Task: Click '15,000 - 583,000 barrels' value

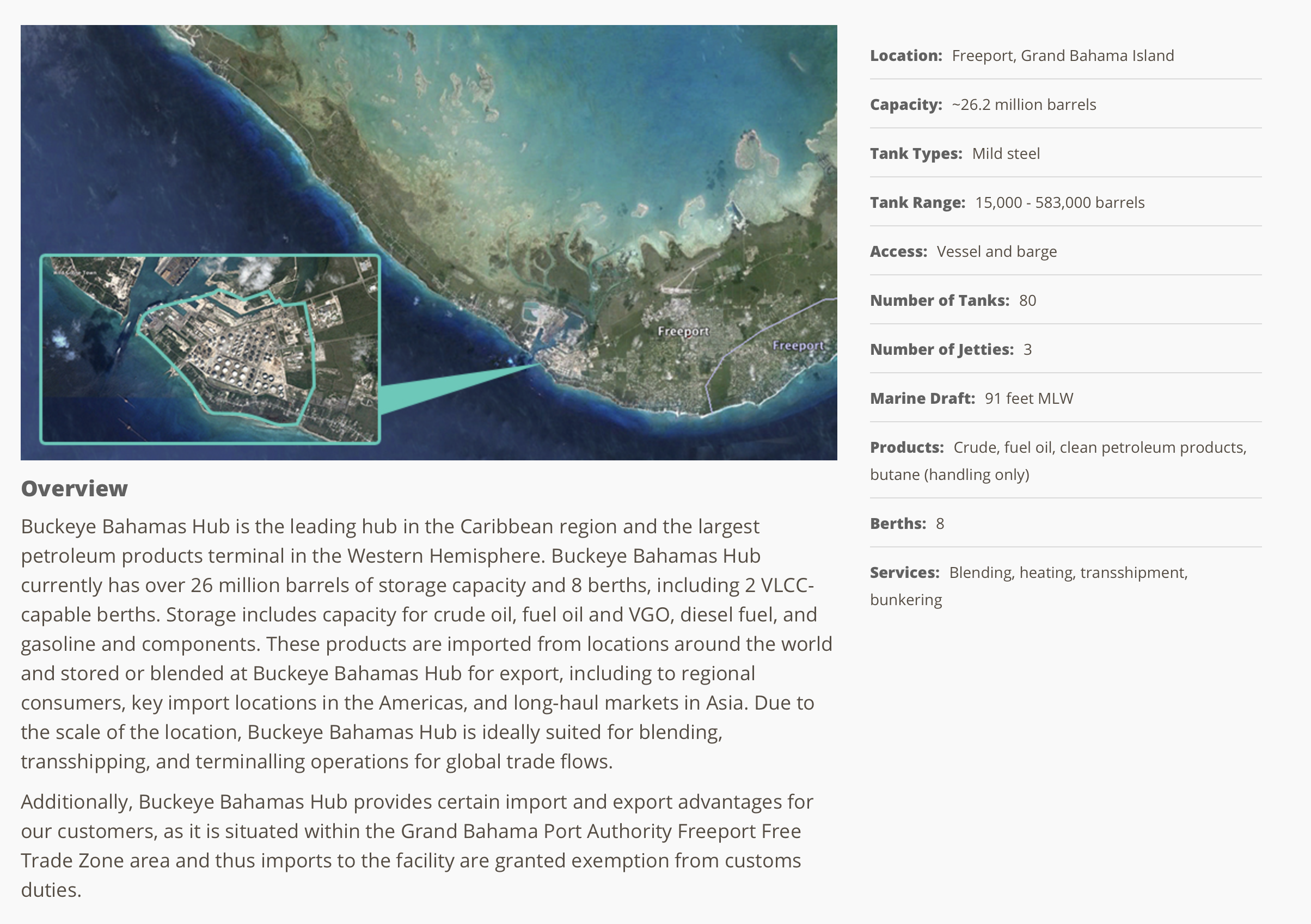Action: (x=1060, y=202)
